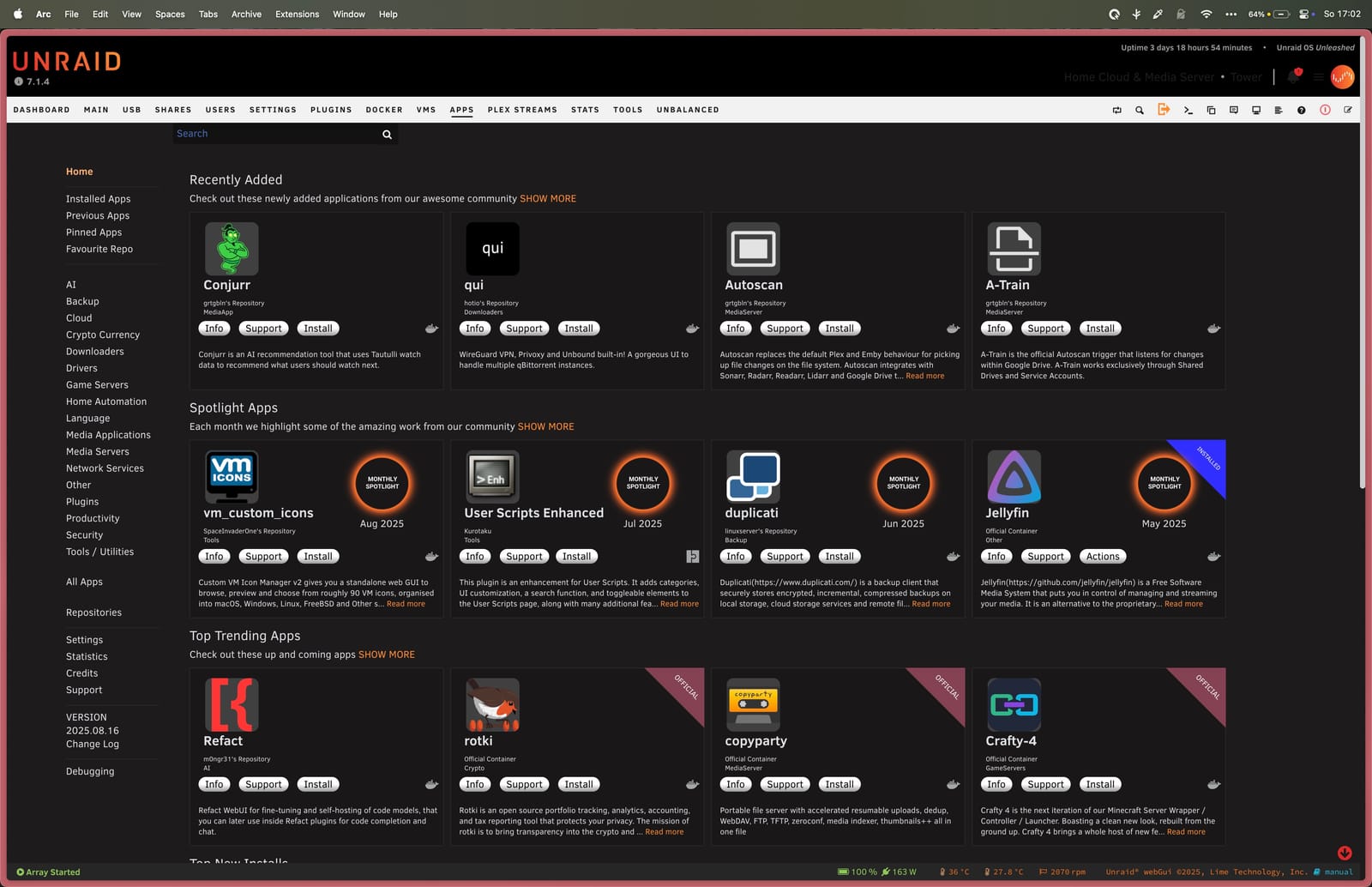Viewport: 1372px width, 887px height.
Task: Click the magnifier icon in top toolbar
Action: pos(1140,110)
